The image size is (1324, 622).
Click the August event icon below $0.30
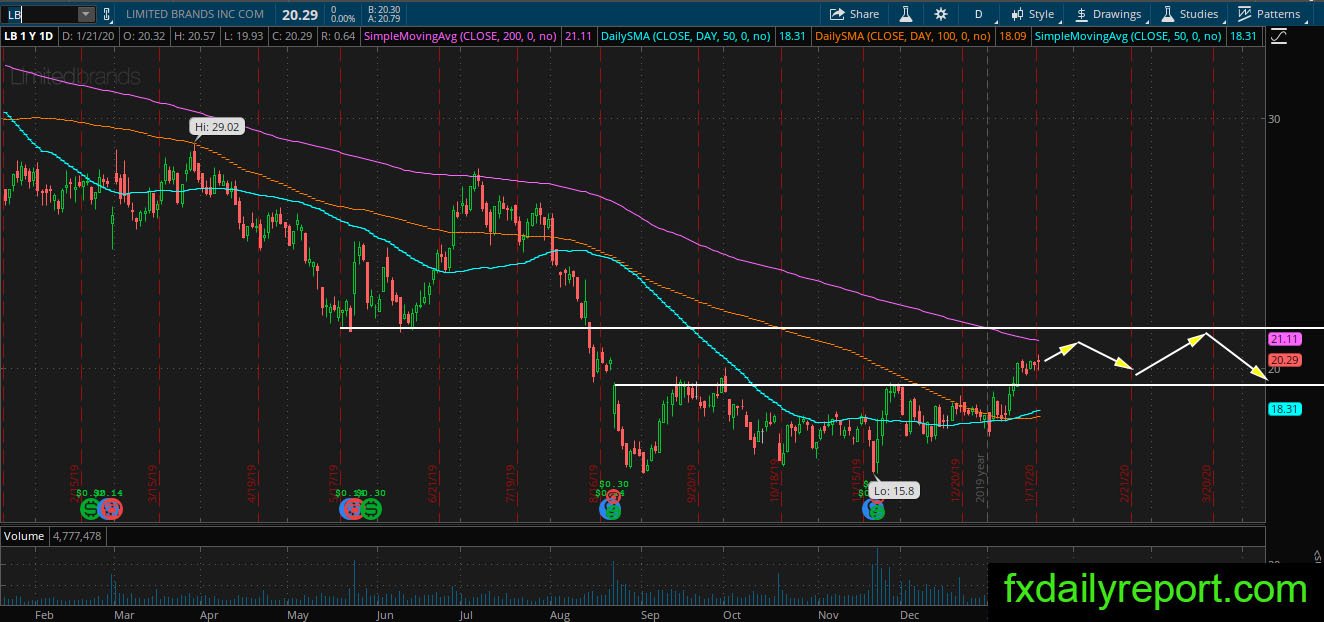coord(611,509)
